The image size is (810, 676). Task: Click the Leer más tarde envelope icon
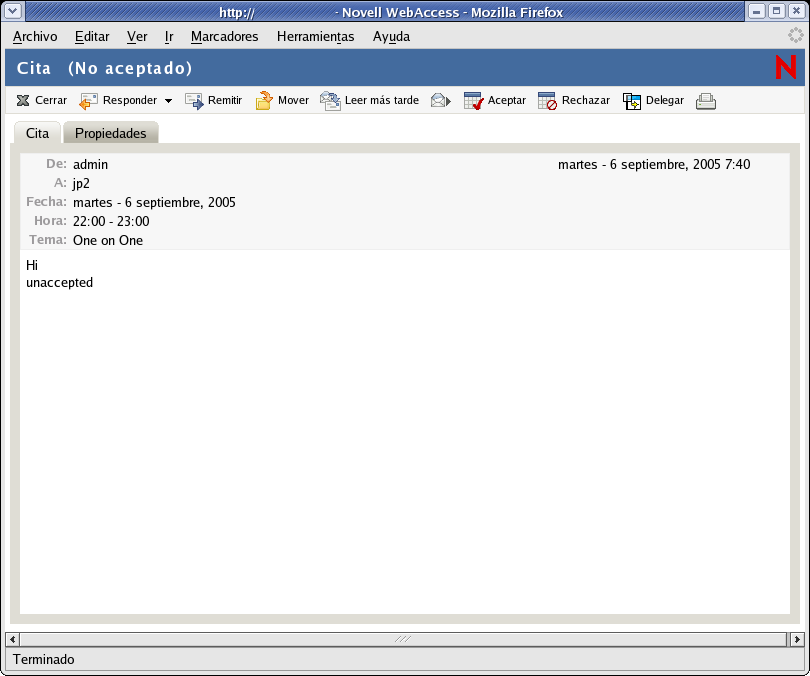(x=331, y=100)
